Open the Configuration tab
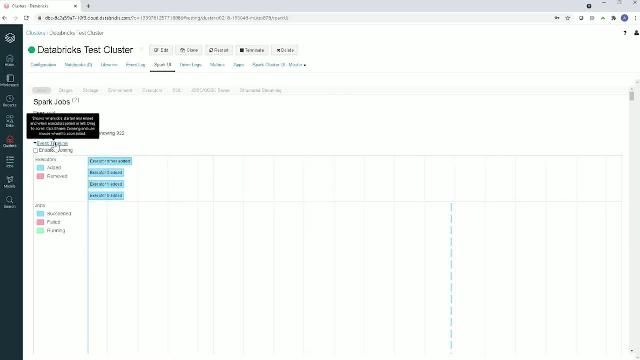Viewport: 640px width, 360px height. (x=43, y=65)
